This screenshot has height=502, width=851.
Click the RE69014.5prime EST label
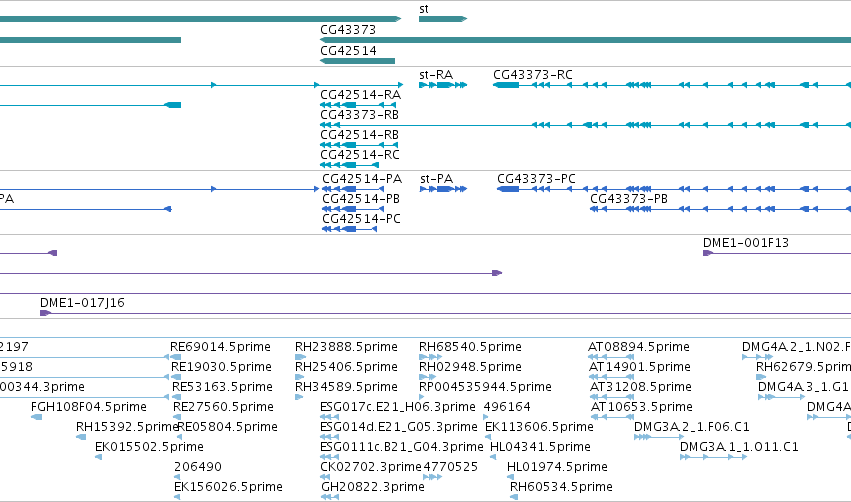(x=220, y=347)
